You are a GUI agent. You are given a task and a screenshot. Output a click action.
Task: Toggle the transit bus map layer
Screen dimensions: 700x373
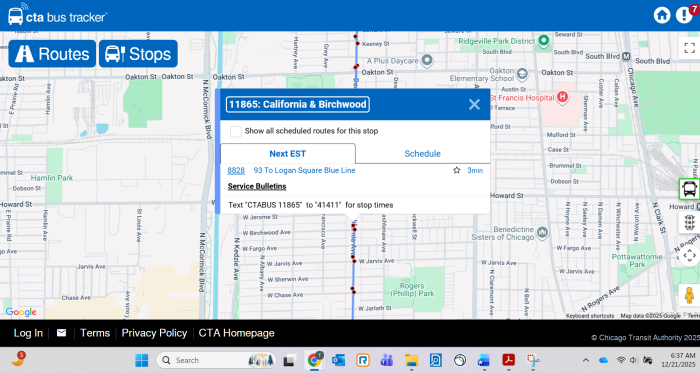(x=689, y=189)
